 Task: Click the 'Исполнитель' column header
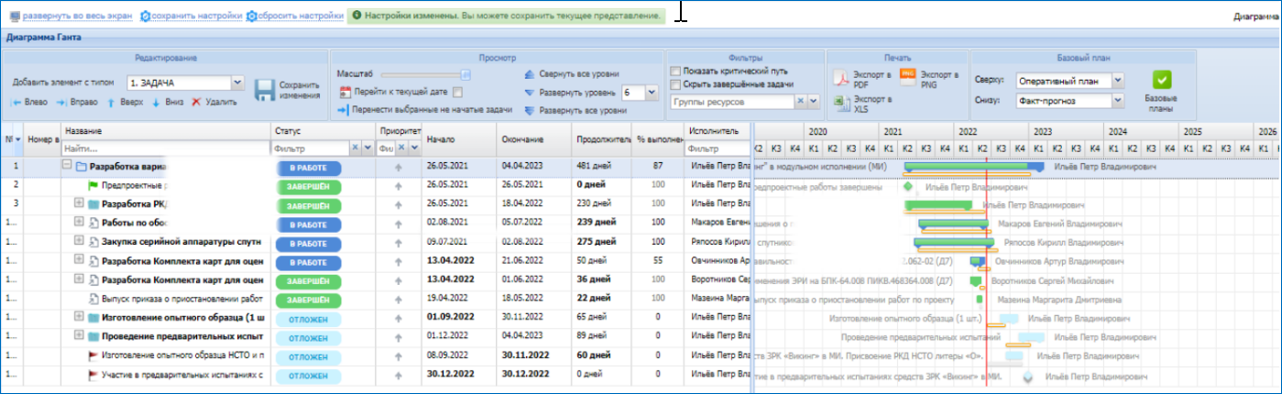718,131
